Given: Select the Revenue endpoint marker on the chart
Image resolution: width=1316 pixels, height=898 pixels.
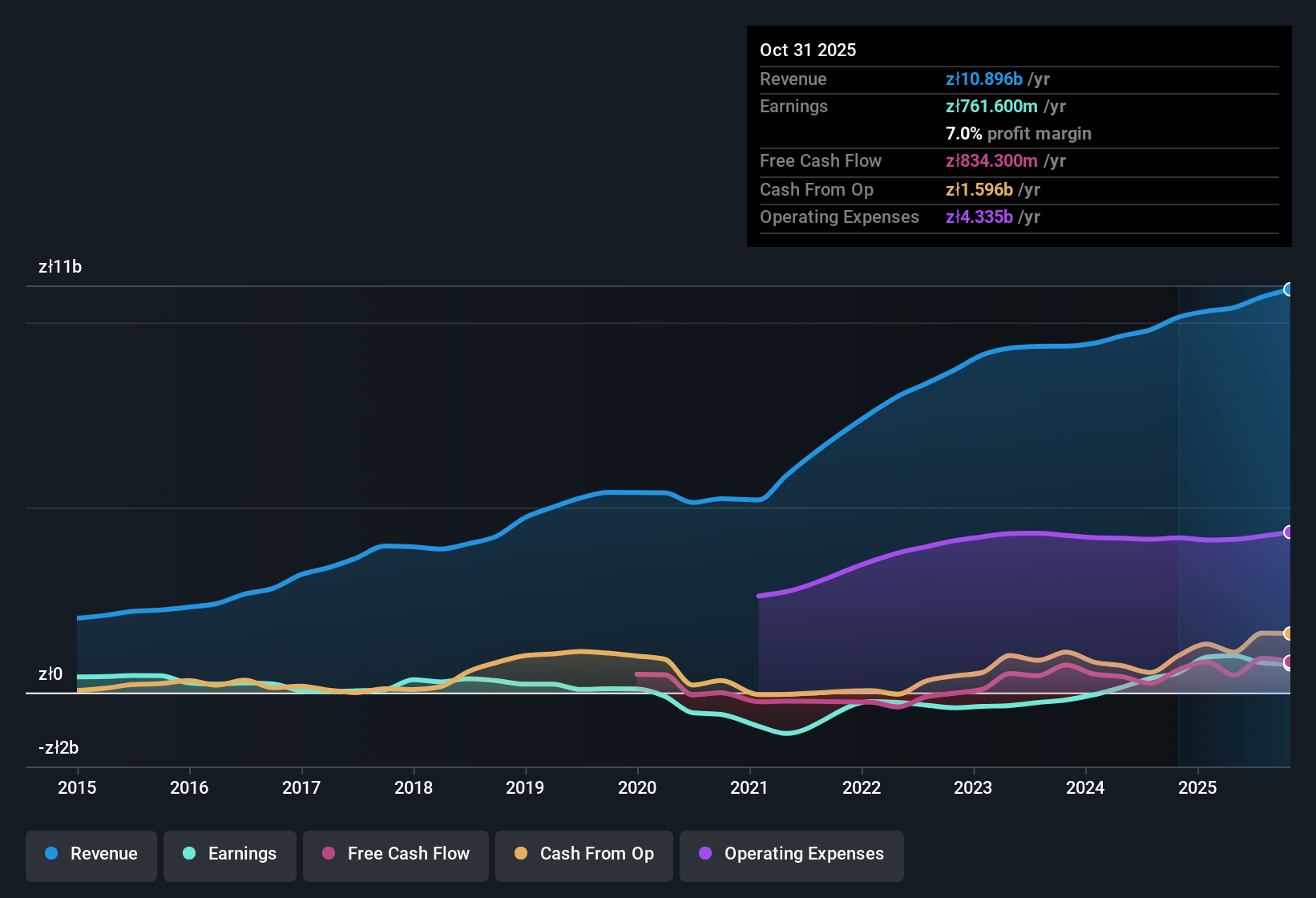Looking at the screenshot, I should [1289, 289].
